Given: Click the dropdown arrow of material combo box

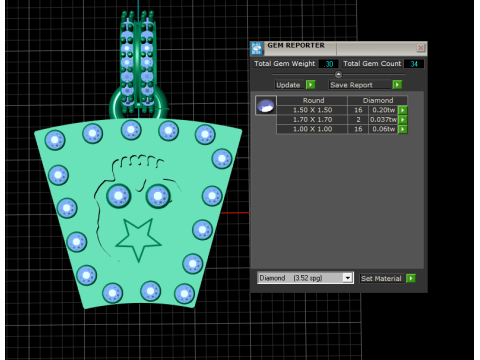Looking at the screenshot, I should 348,278.
